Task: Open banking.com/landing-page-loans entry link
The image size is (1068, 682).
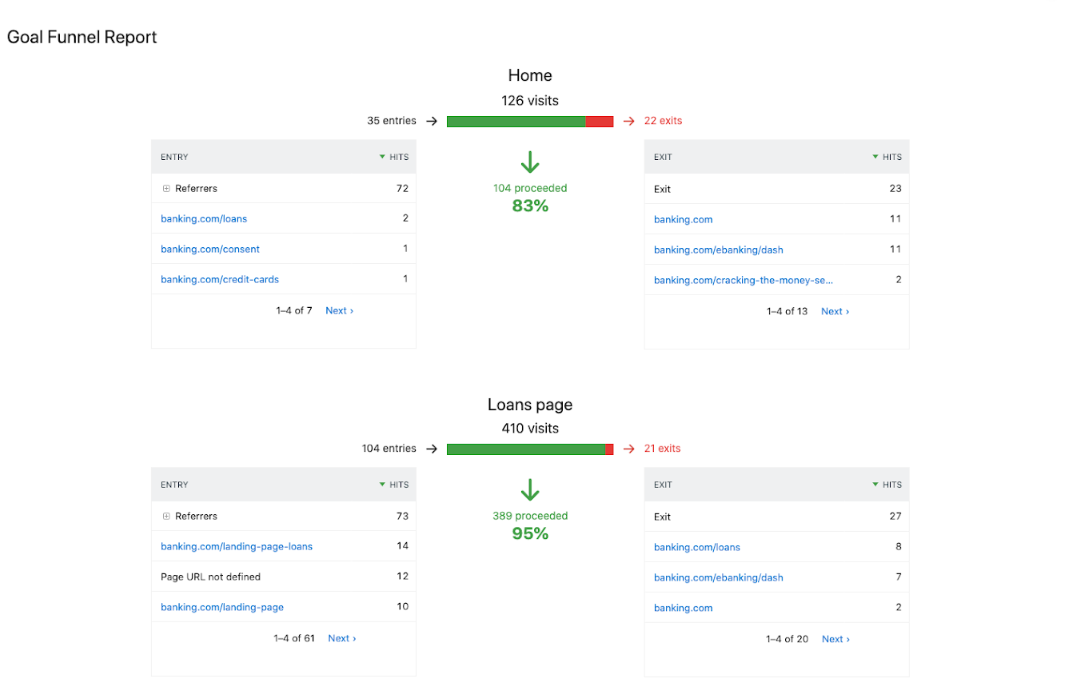Action: [x=236, y=547]
